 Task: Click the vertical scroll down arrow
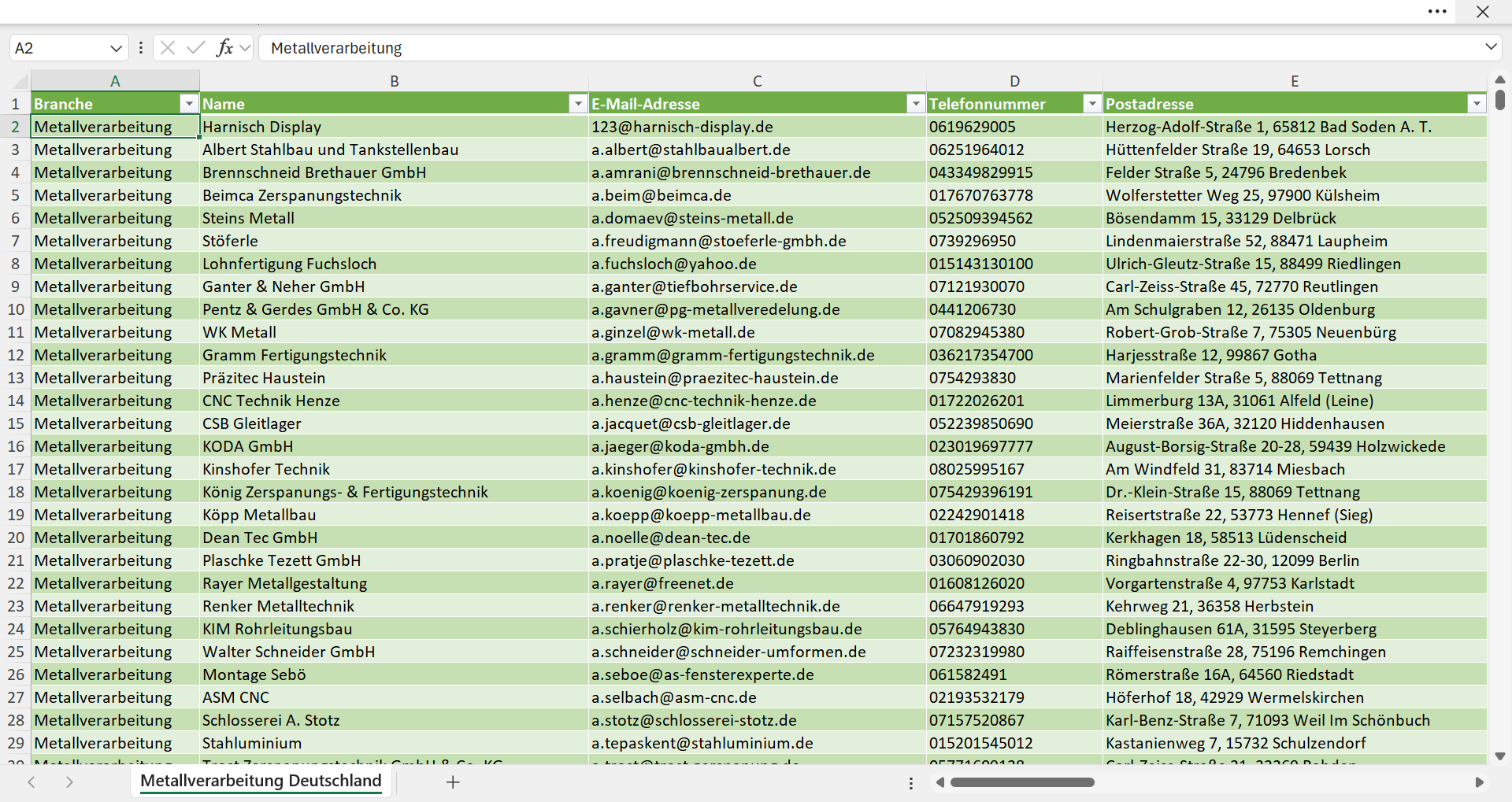click(x=1499, y=756)
